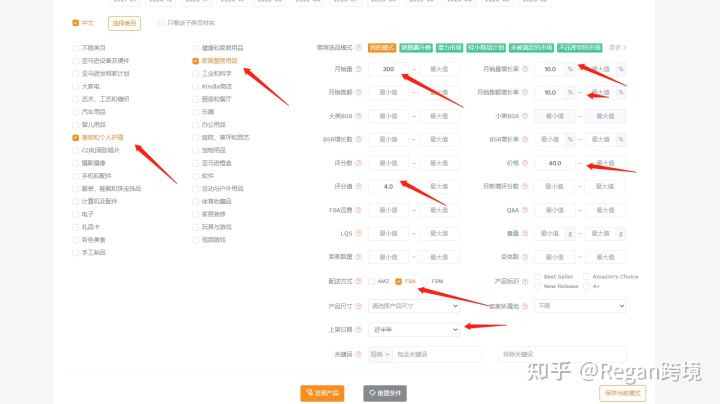720x404 pixels.
Task: Click help icon next to 卖家数量
Action: pyautogui.click(x=359, y=257)
